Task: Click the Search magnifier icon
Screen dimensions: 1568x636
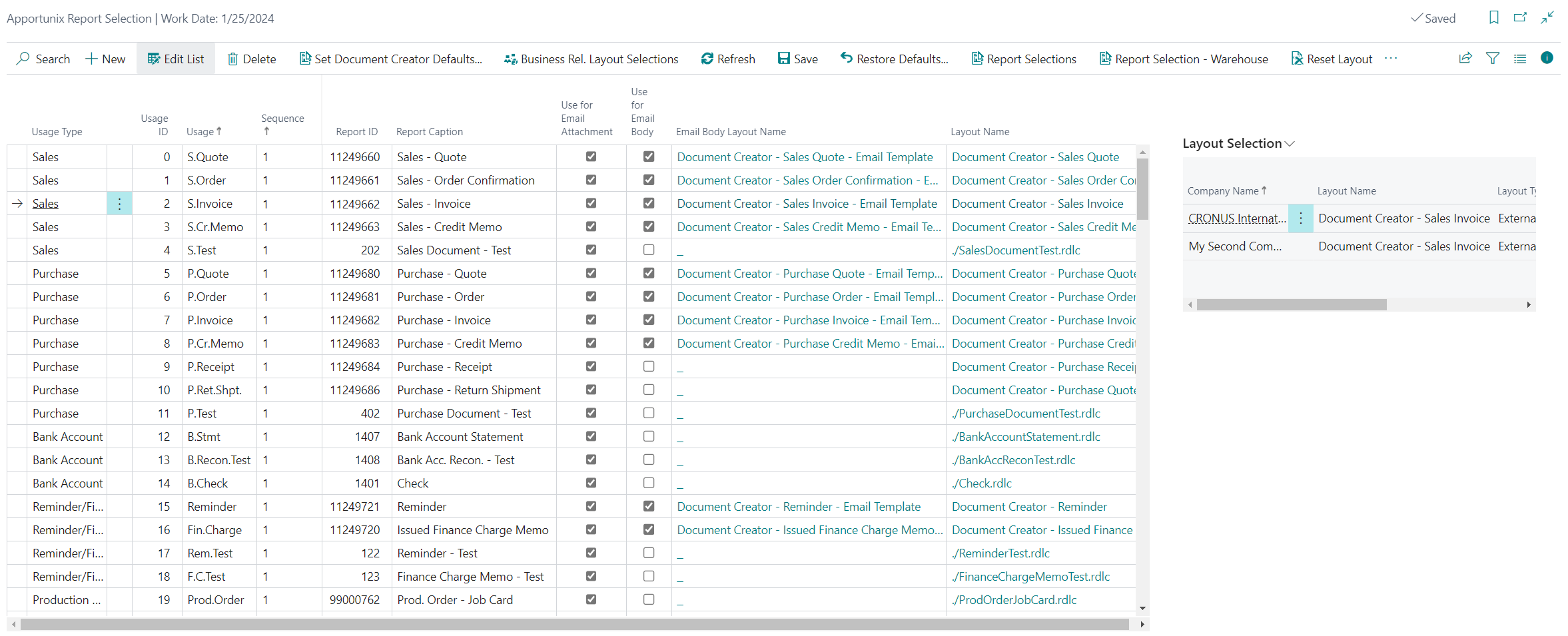Action: coord(23,59)
